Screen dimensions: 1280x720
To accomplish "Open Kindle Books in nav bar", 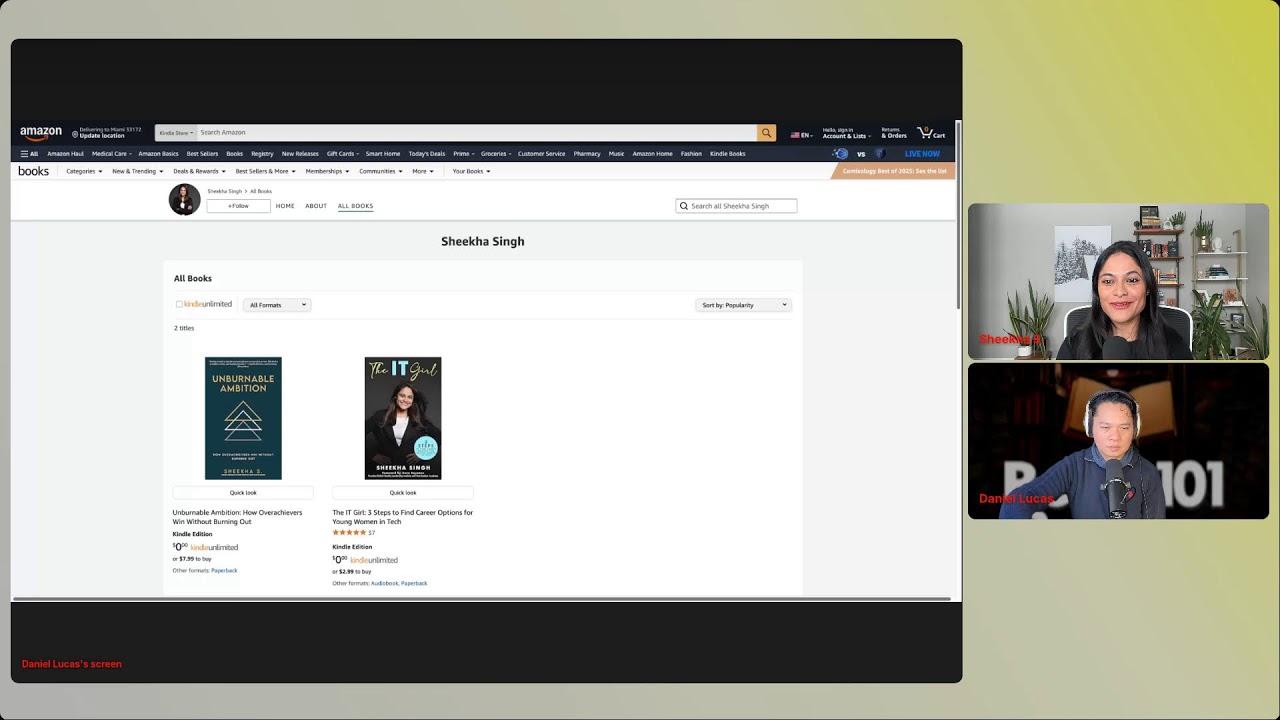I will pos(728,154).
